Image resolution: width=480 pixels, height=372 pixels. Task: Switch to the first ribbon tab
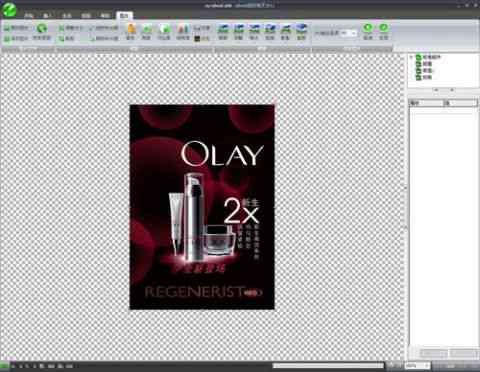point(29,15)
